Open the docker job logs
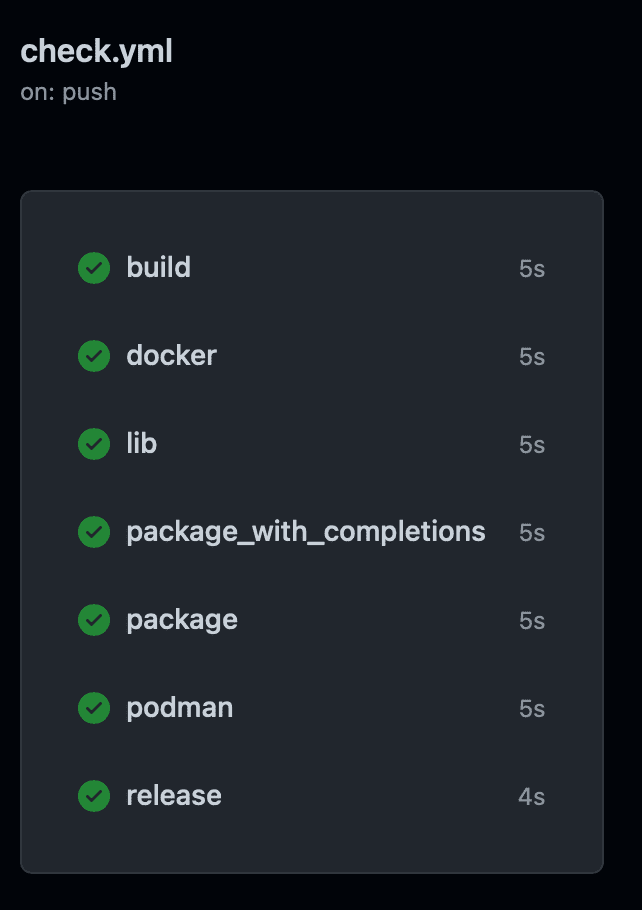This screenshot has height=910, width=642. (170, 355)
